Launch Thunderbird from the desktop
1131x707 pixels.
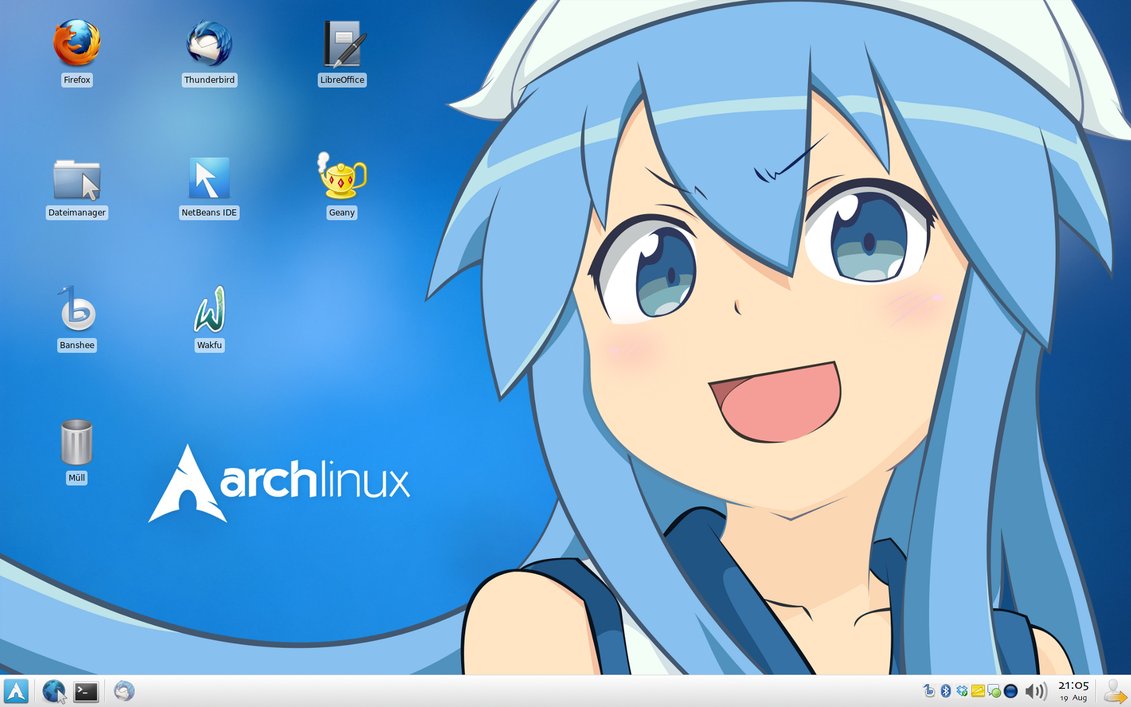click(210, 44)
